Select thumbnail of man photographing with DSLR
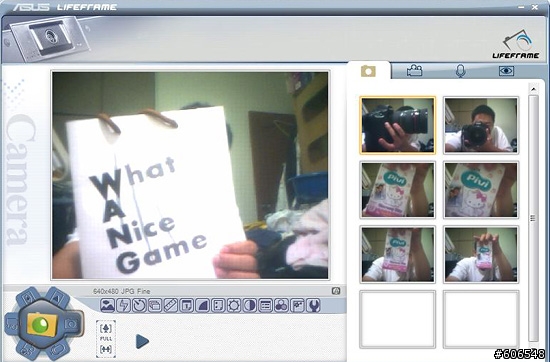550x362 pixels. pyautogui.click(x=481, y=125)
